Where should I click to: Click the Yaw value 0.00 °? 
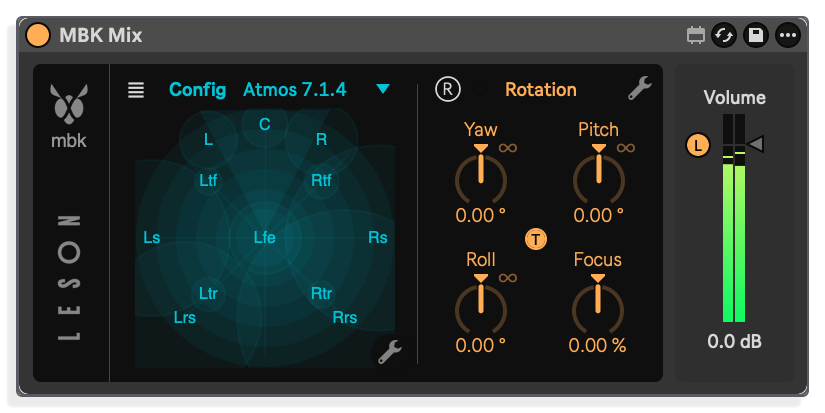480,215
